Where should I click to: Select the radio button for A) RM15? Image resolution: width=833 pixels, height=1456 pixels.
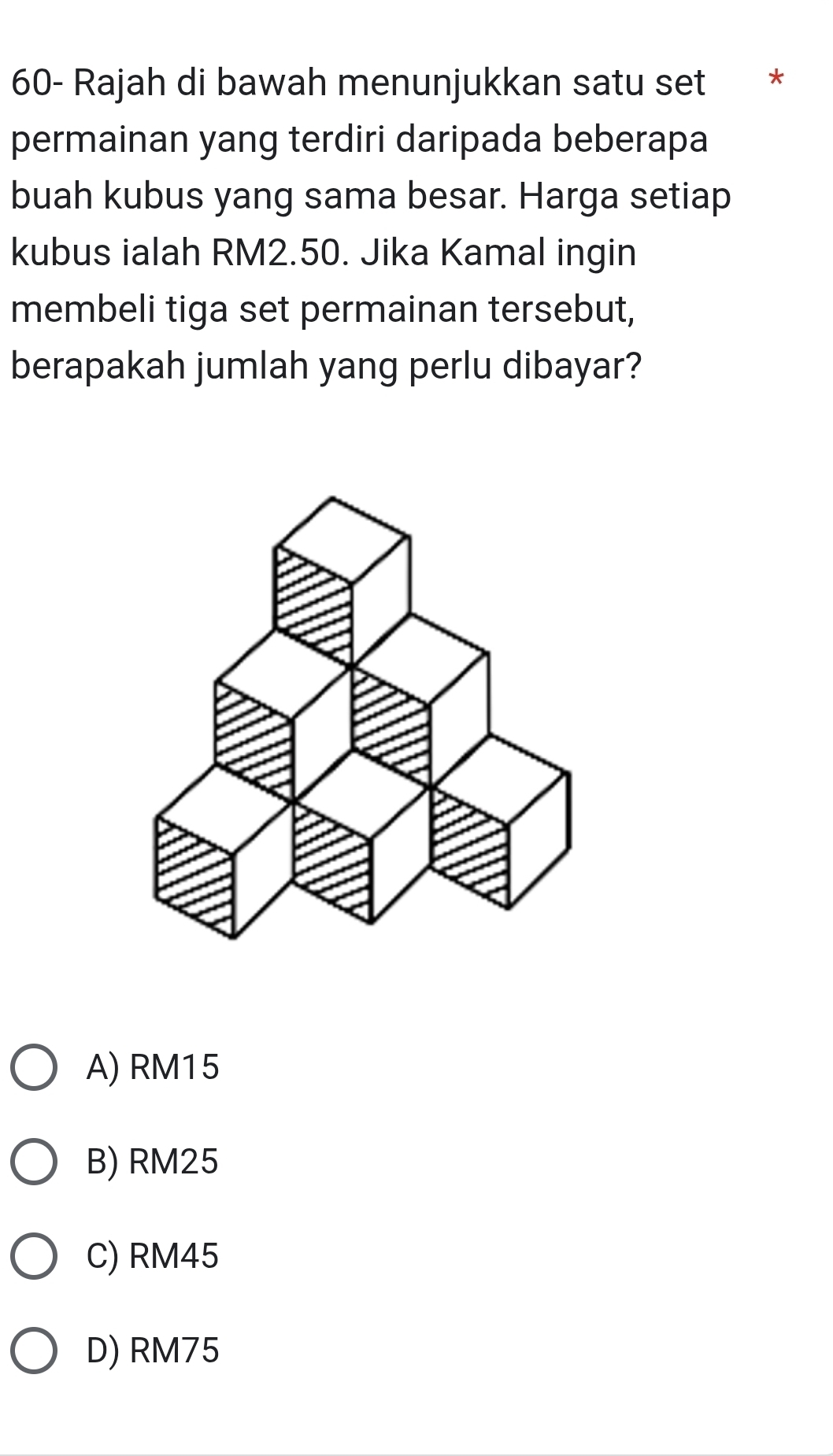point(34,1068)
